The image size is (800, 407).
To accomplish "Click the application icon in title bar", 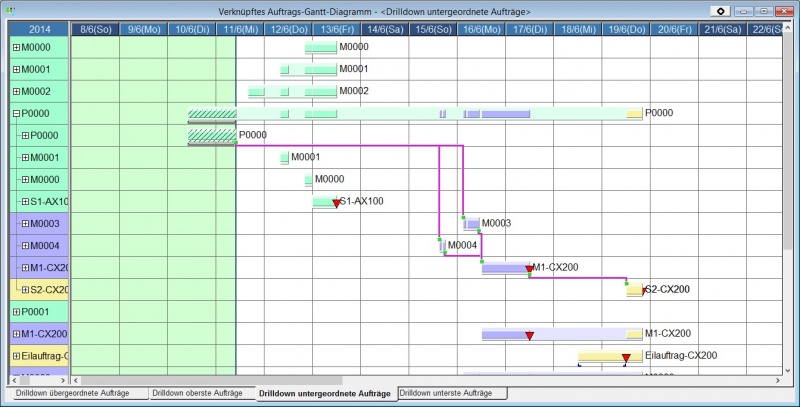I will click(12, 10).
